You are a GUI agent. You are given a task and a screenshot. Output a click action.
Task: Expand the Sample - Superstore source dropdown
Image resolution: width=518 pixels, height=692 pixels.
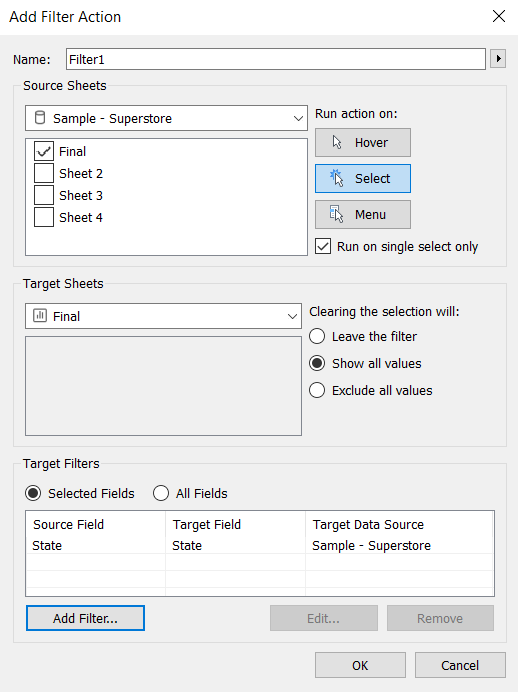166,118
